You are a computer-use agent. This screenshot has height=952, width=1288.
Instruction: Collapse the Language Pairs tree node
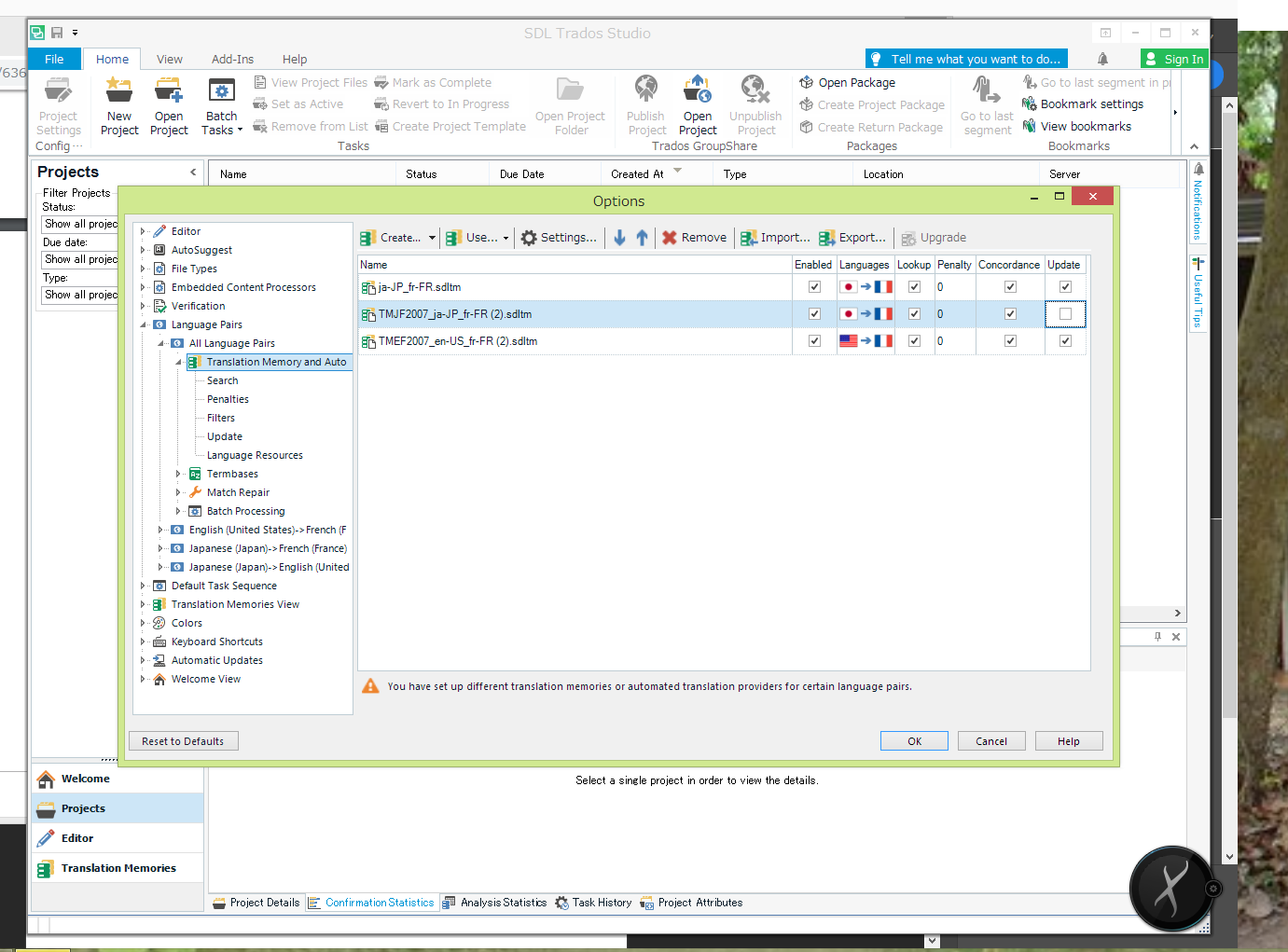pyautogui.click(x=143, y=324)
